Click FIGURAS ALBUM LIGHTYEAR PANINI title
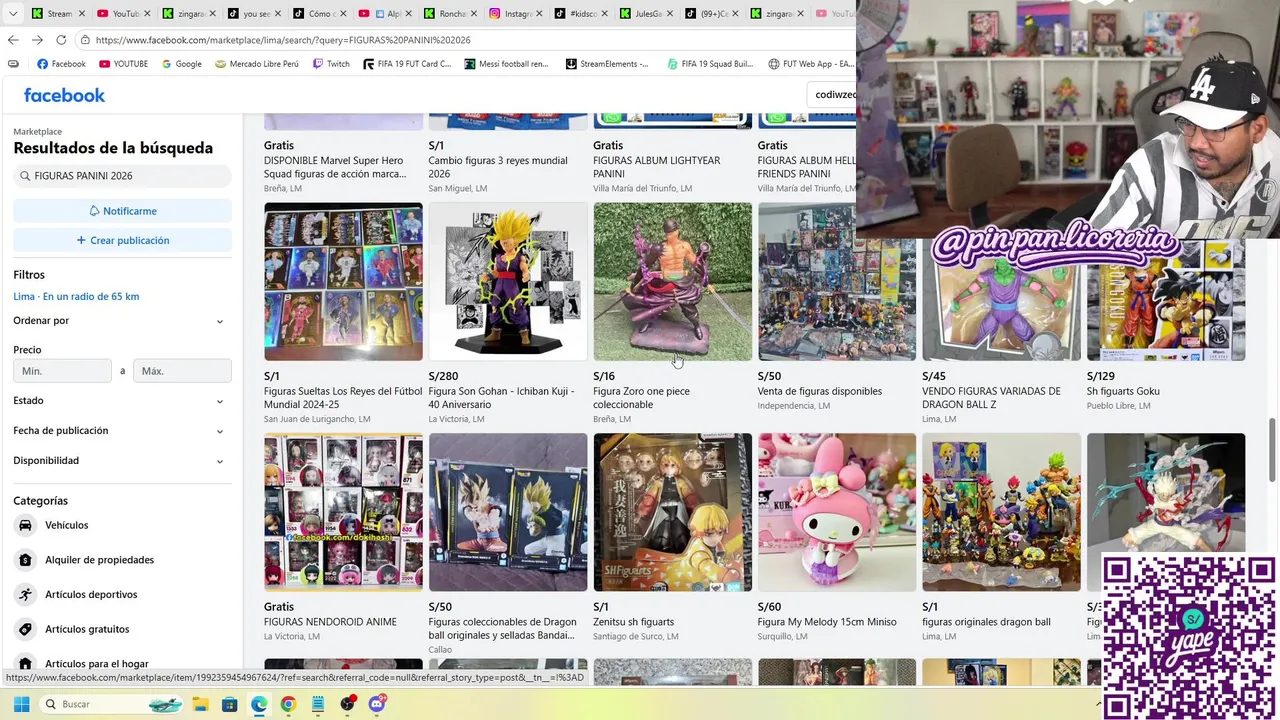 (656, 167)
